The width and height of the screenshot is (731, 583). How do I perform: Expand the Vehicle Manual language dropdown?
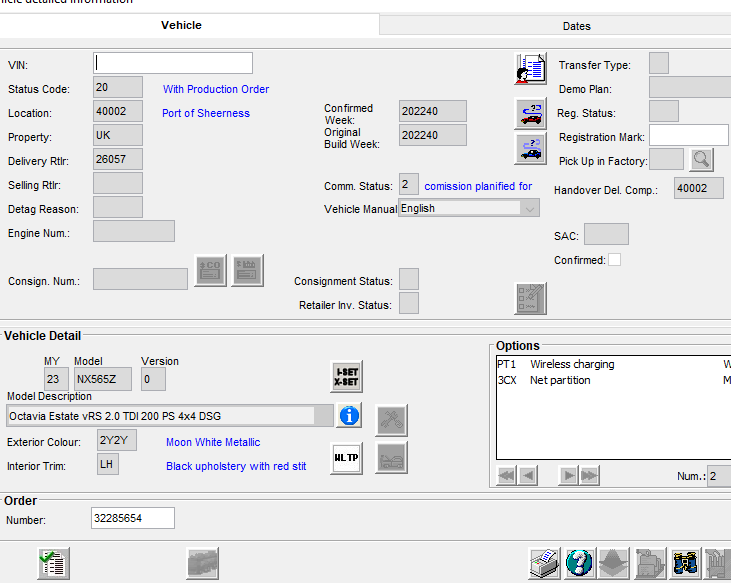tap(530, 208)
